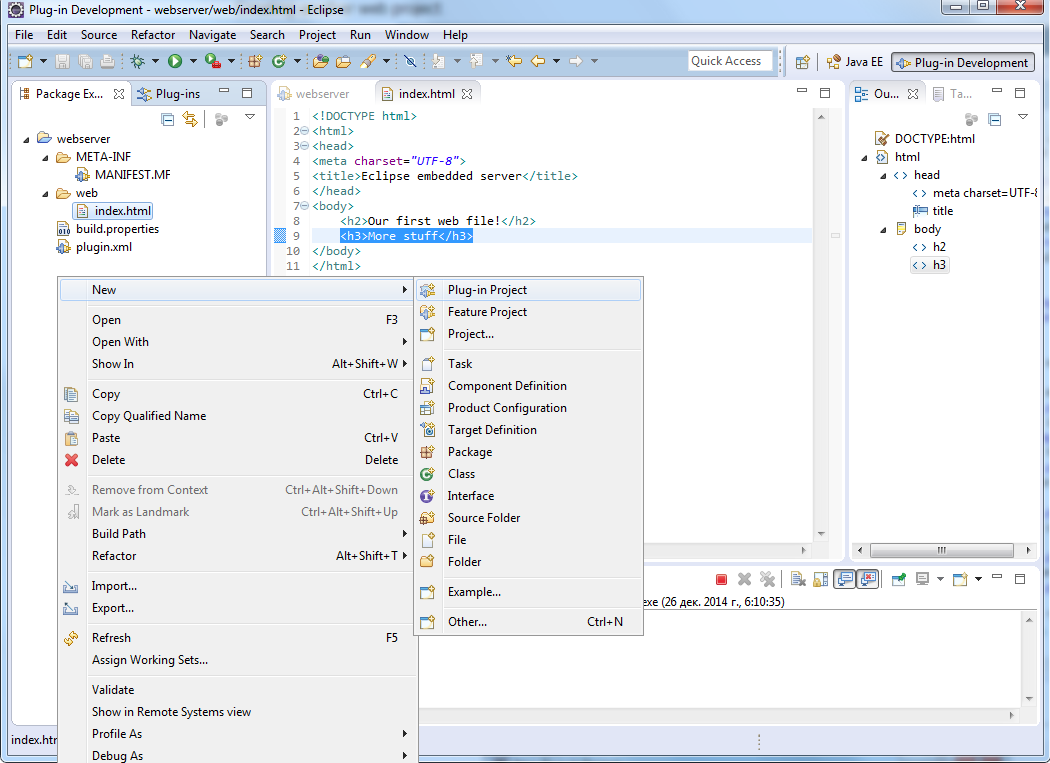1050x763 pixels.
Task: Select Refresh in the context menu
Action: click(x=238, y=638)
